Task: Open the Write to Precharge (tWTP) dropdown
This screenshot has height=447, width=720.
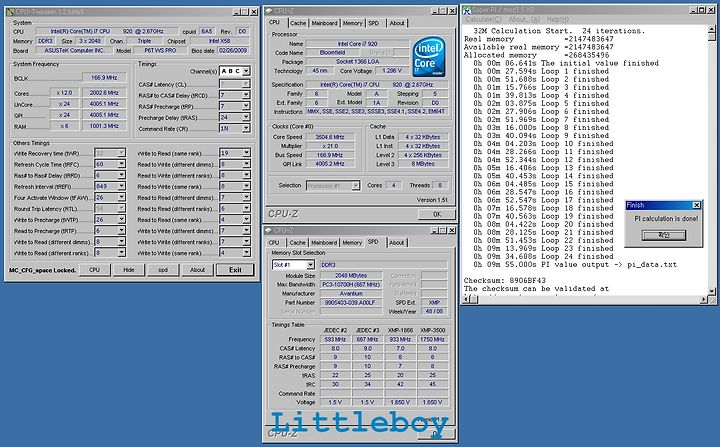Action: (121, 220)
